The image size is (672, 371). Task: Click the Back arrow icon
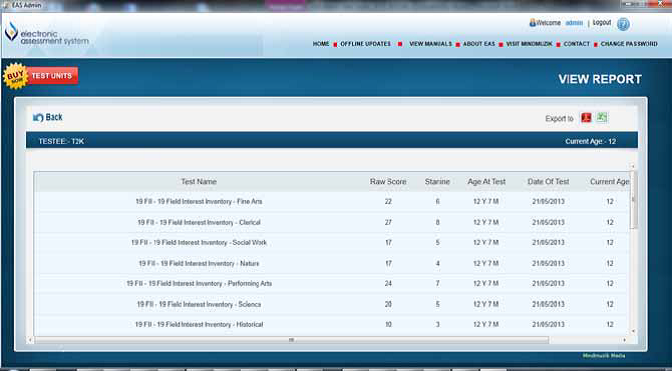pyautogui.click(x=38, y=117)
